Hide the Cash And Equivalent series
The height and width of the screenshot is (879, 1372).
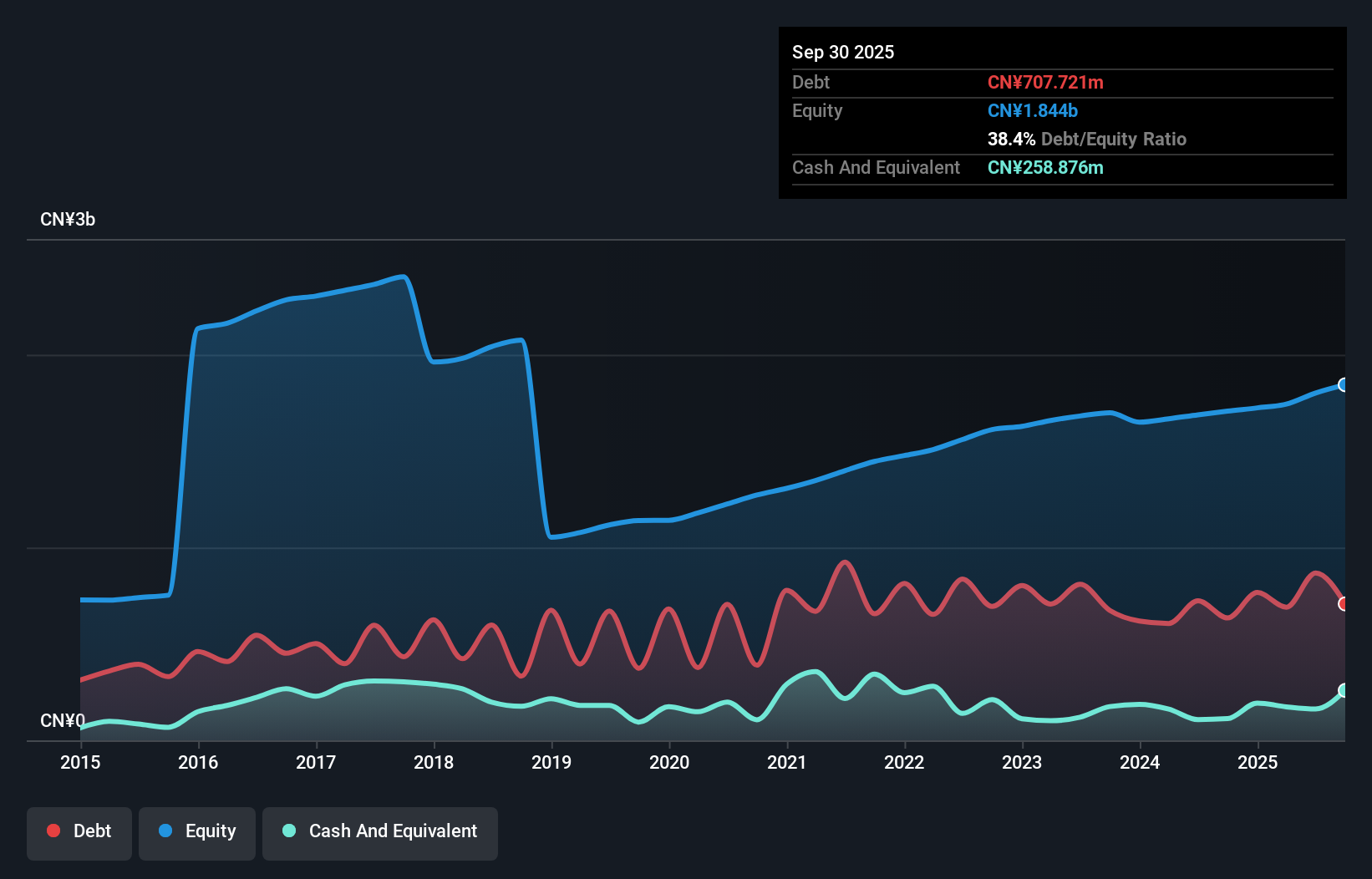[x=380, y=831]
